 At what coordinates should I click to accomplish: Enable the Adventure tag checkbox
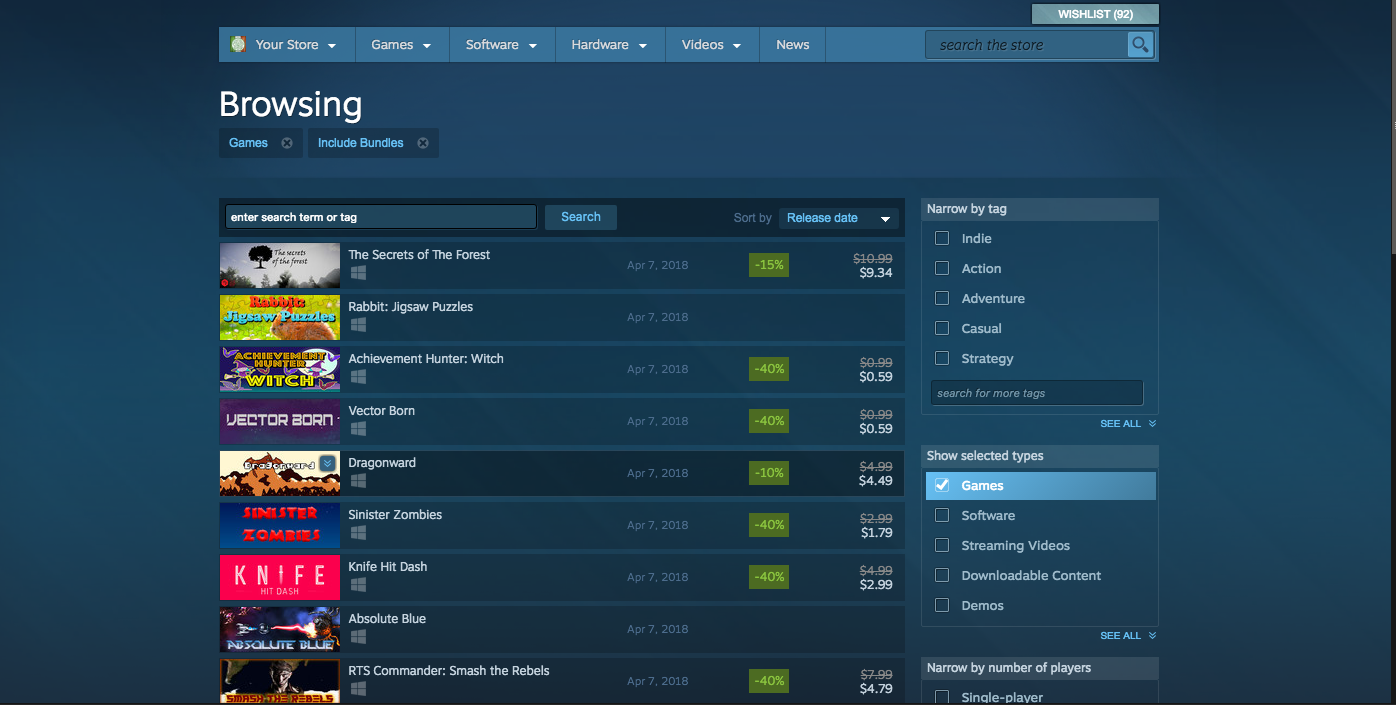pos(941,298)
